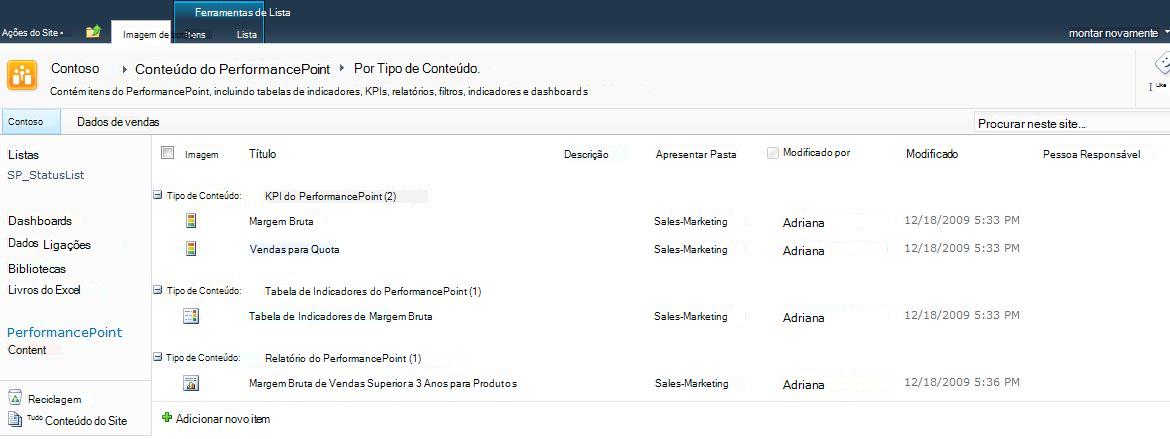Image resolution: width=1170 pixels, height=439 pixels.
Task: Open Bibliotecas in the sidebar
Action: (x=37, y=269)
